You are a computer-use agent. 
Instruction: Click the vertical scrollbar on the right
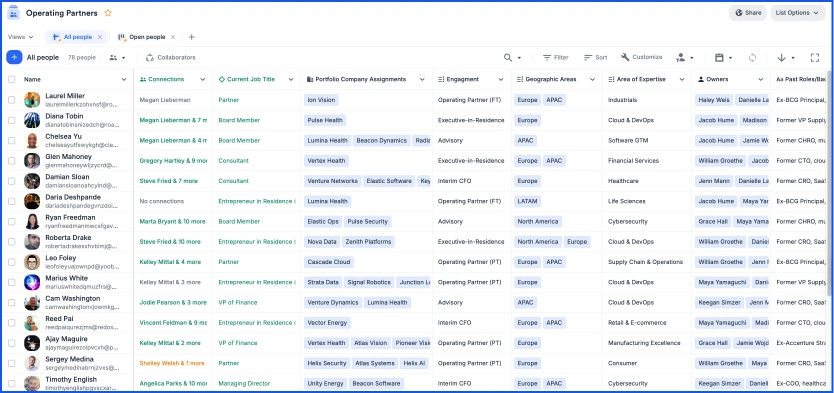[830, 183]
